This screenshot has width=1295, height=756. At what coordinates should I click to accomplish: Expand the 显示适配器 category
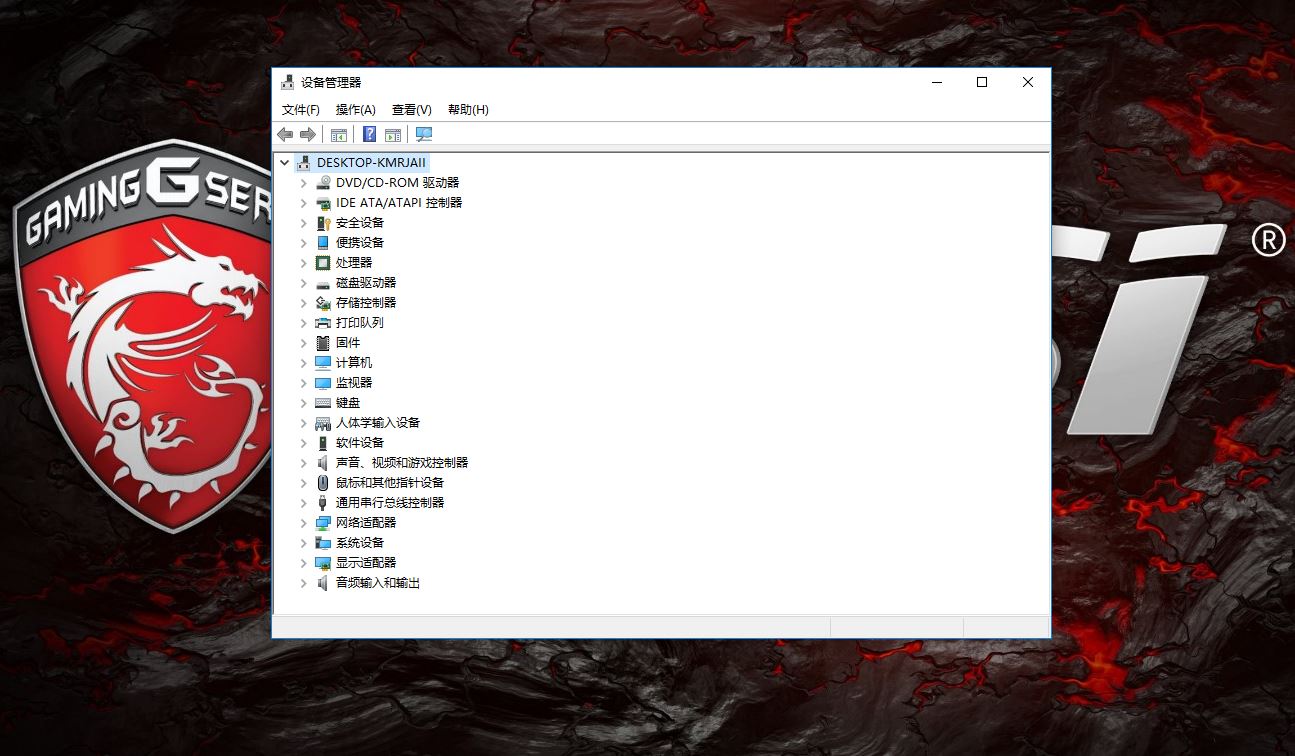[x=304, y=562]
